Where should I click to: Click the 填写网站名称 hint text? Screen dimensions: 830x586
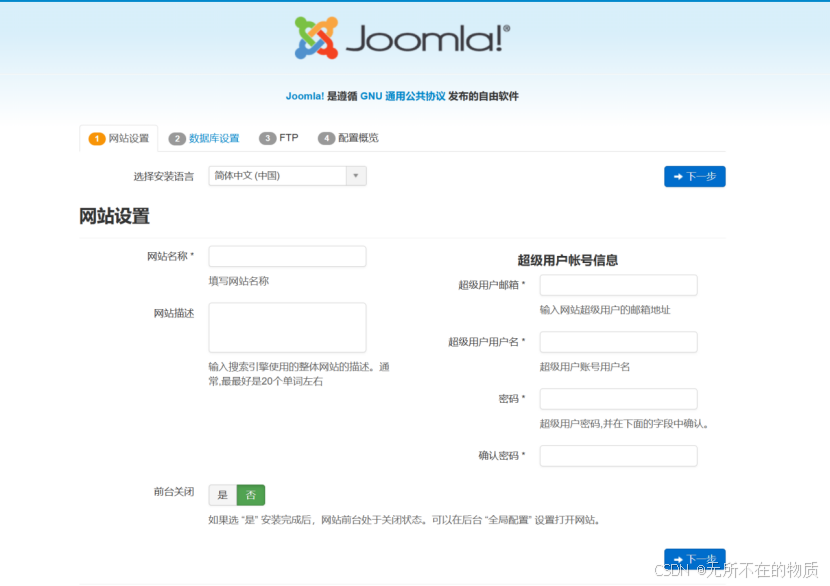coord(239,281)
